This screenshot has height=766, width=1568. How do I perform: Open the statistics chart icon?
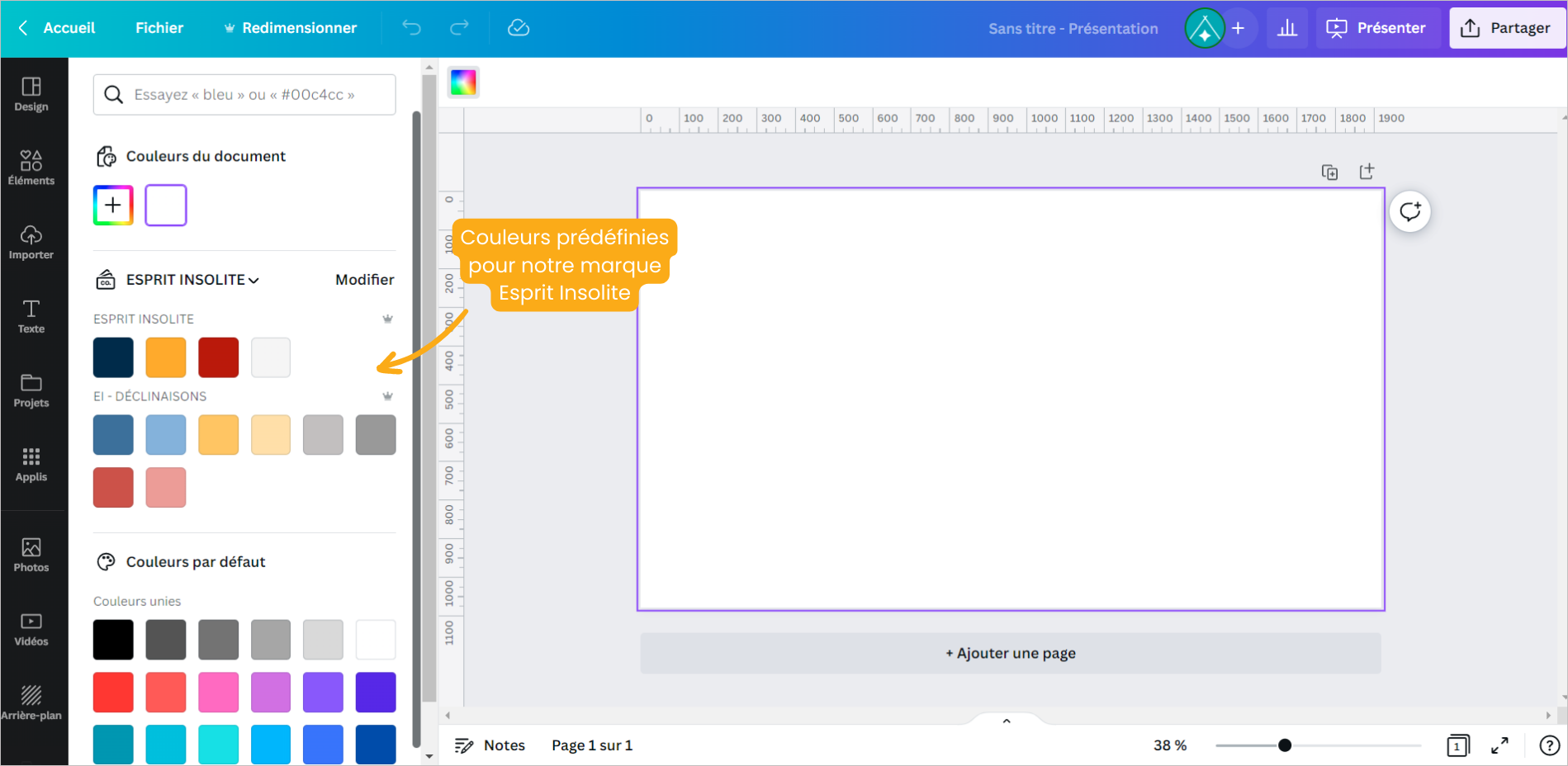click(x=1286, y=28)
